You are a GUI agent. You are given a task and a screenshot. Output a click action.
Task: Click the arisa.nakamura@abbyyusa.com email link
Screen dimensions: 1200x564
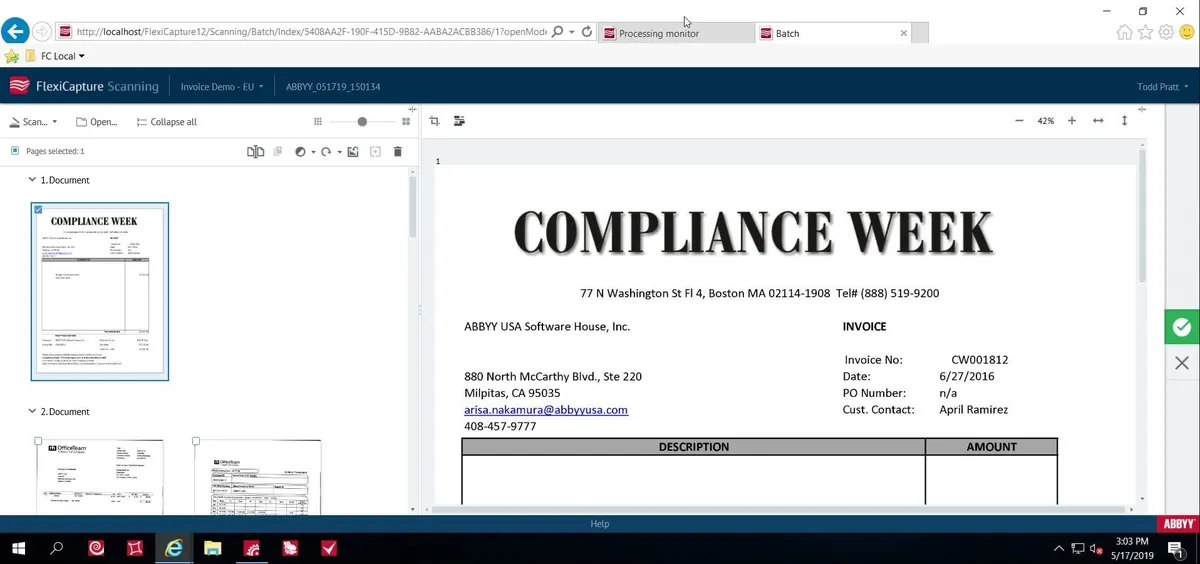click(x=546, y=410)
